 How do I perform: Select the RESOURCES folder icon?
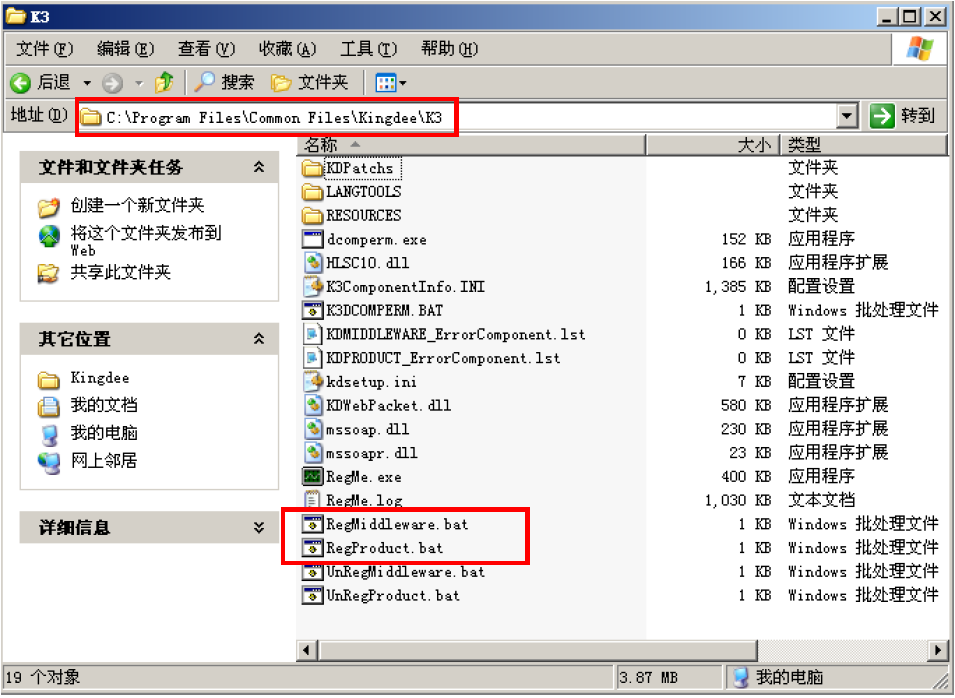(x=312, y=216)
